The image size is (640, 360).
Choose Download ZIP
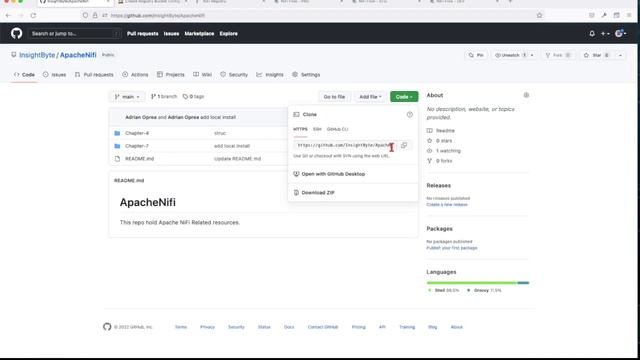(318, 193)
